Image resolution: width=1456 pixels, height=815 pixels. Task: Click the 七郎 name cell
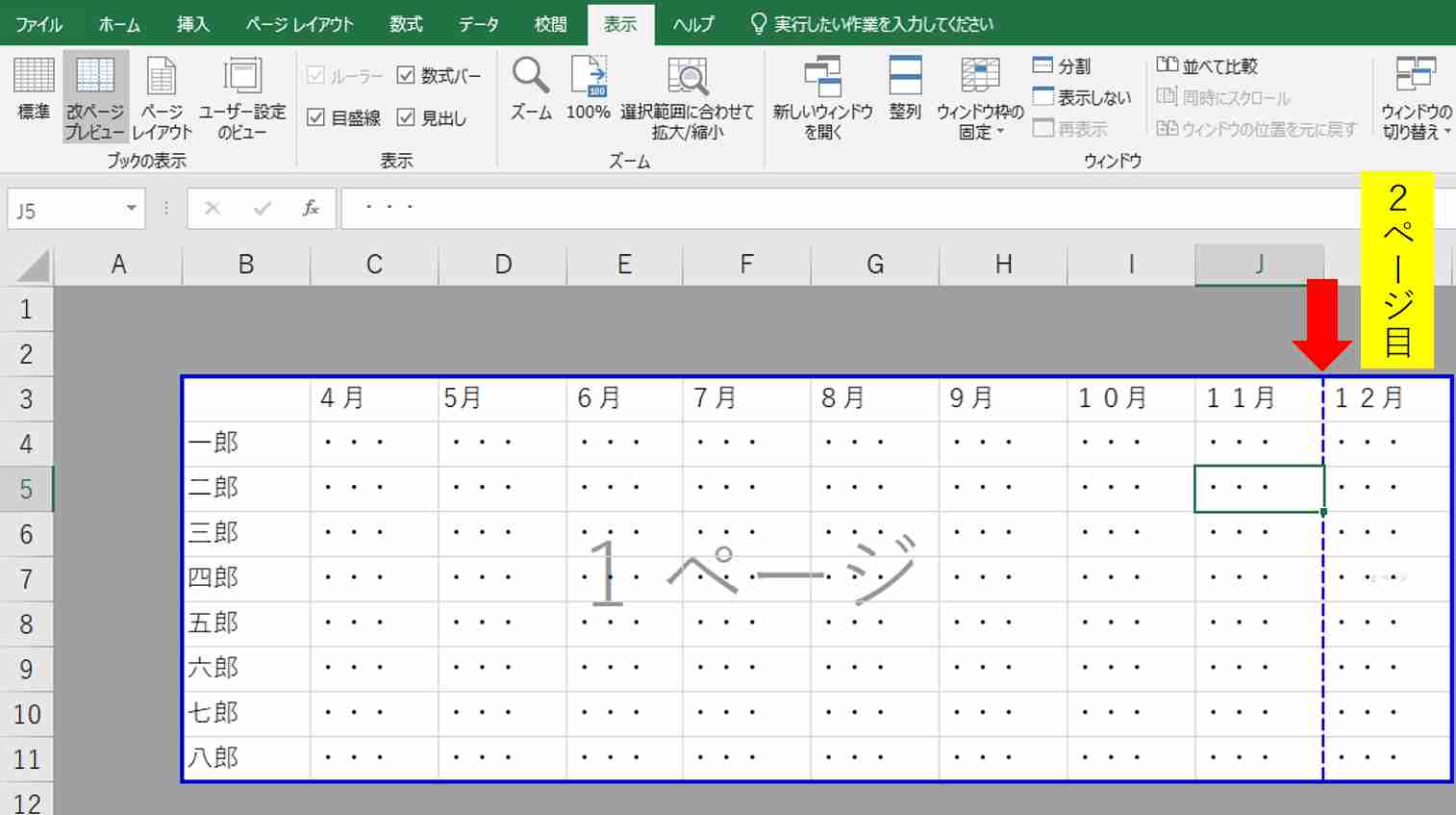coord(247,714)
